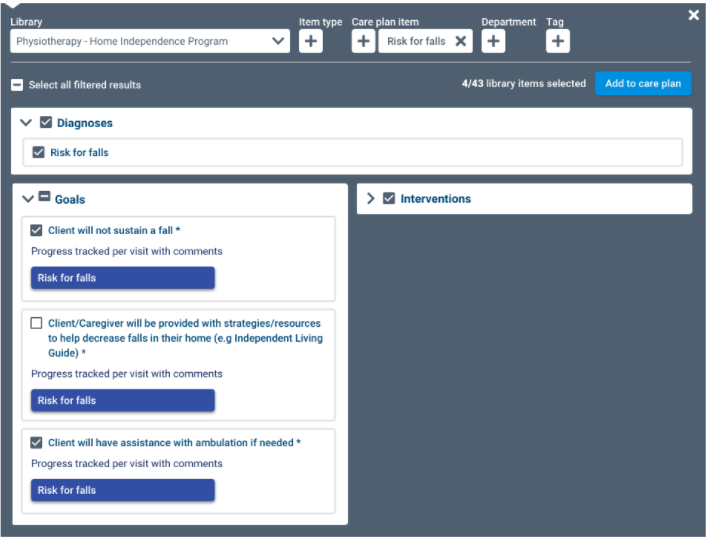Uncheck Client will not sustain a fall
Viewport: 708px width, 537px height.
click(x=37, y=230)
